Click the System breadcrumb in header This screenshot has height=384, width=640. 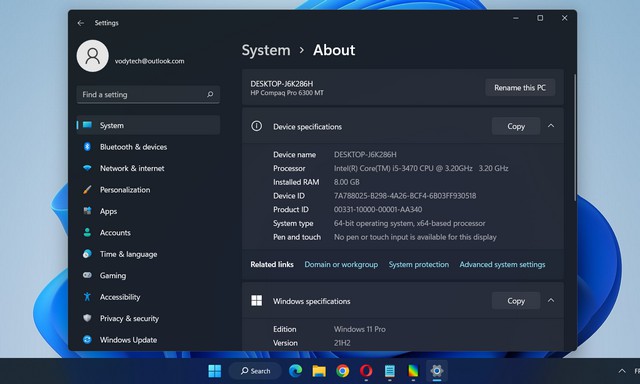tap(266, 50)
